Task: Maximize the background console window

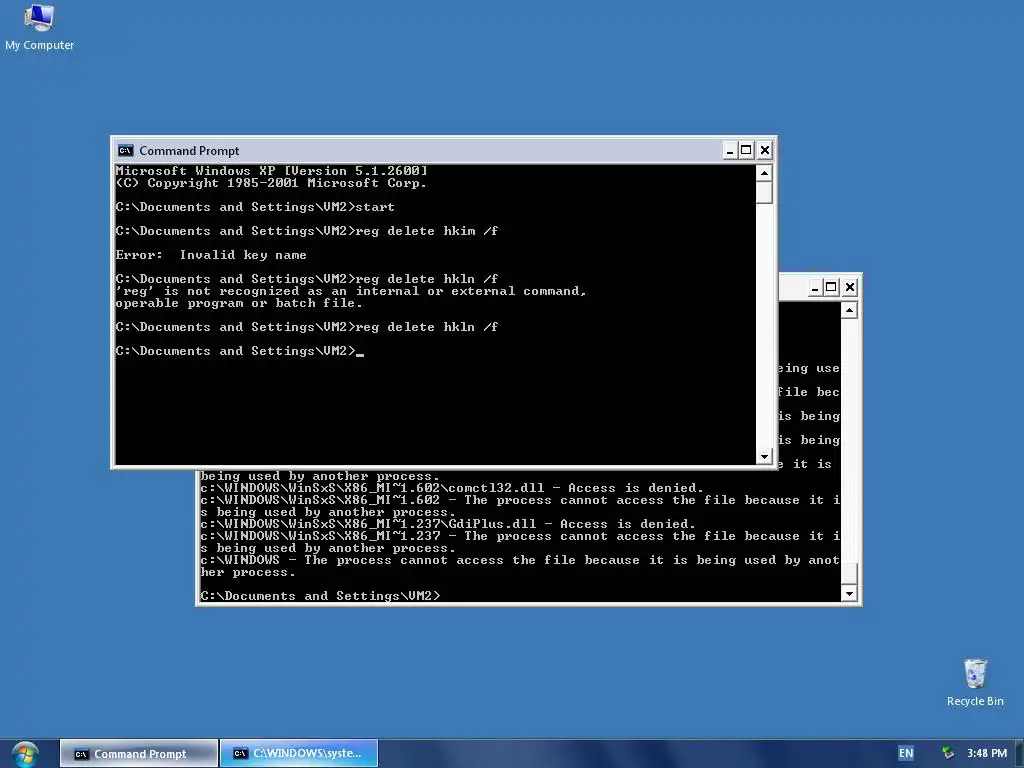Action: click(x=831, y=287)
